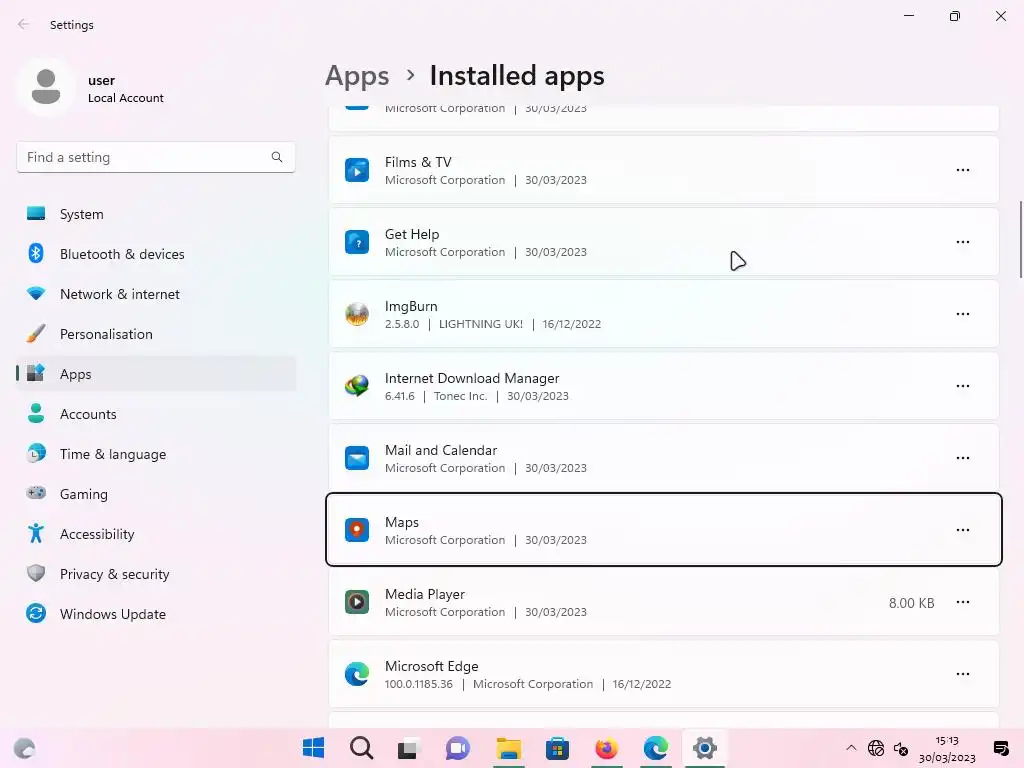Click the Privacy shield icon in sidebar
Image resolution: width=1024 pixels, height=768 pixels.
pyautogui.click(x=36, y=573)
